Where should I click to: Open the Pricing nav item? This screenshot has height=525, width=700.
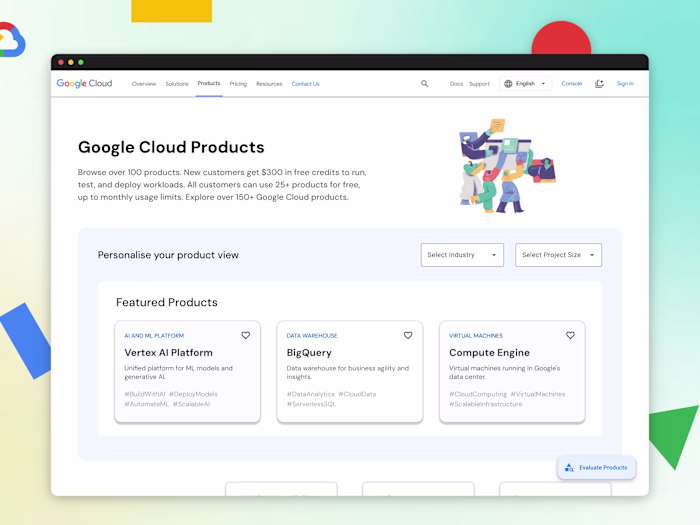238,84
